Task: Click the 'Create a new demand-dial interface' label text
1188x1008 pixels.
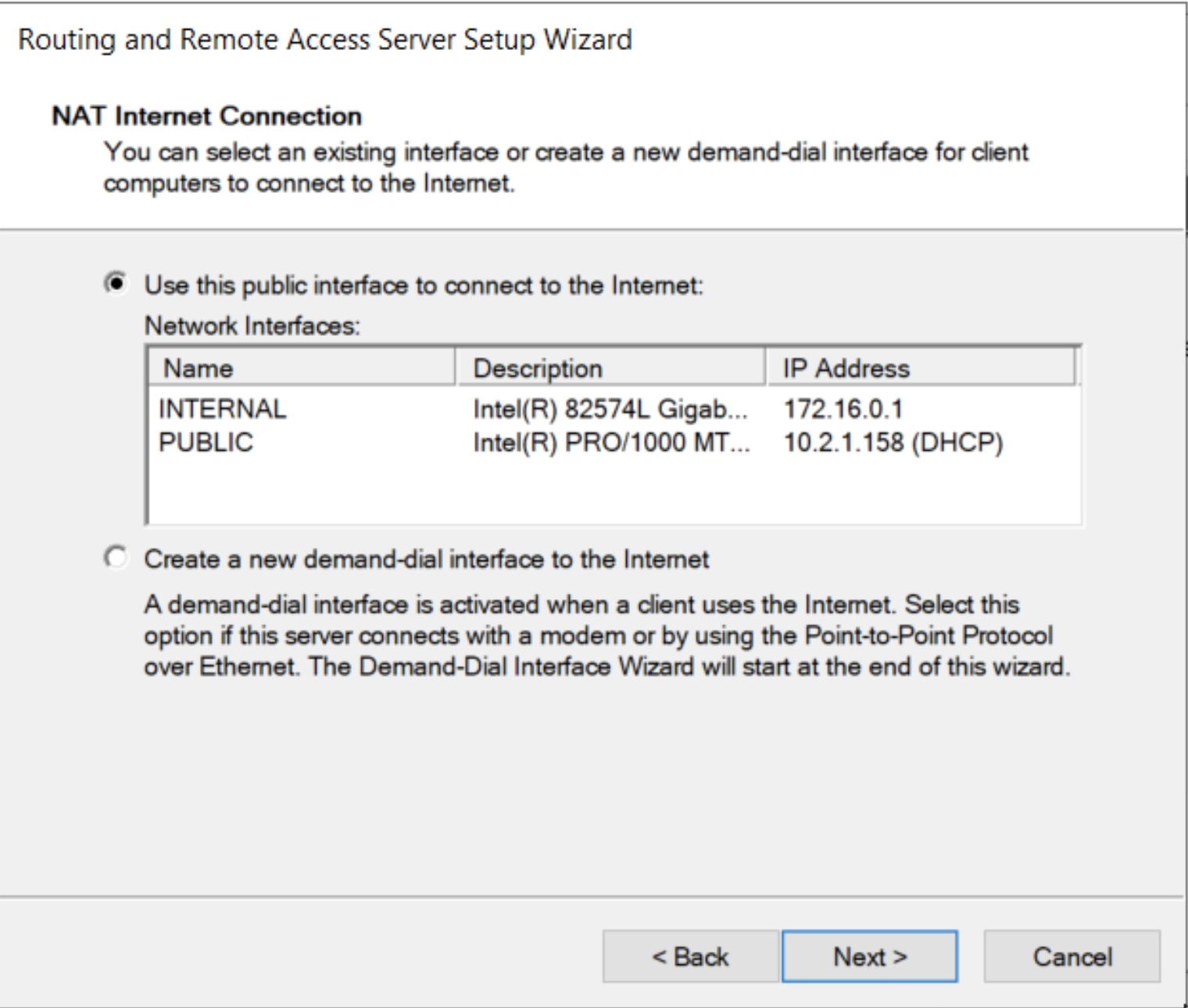Action: coord(426,559)
